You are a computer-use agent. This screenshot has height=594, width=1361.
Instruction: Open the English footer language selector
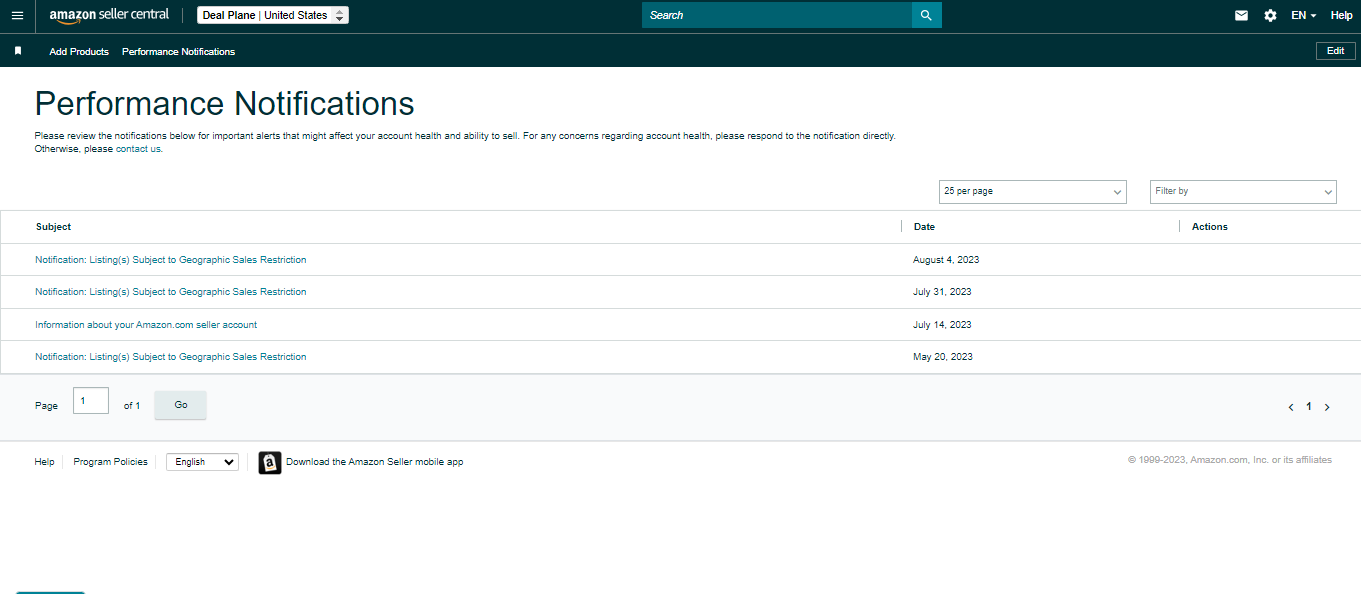pos(202,462)
